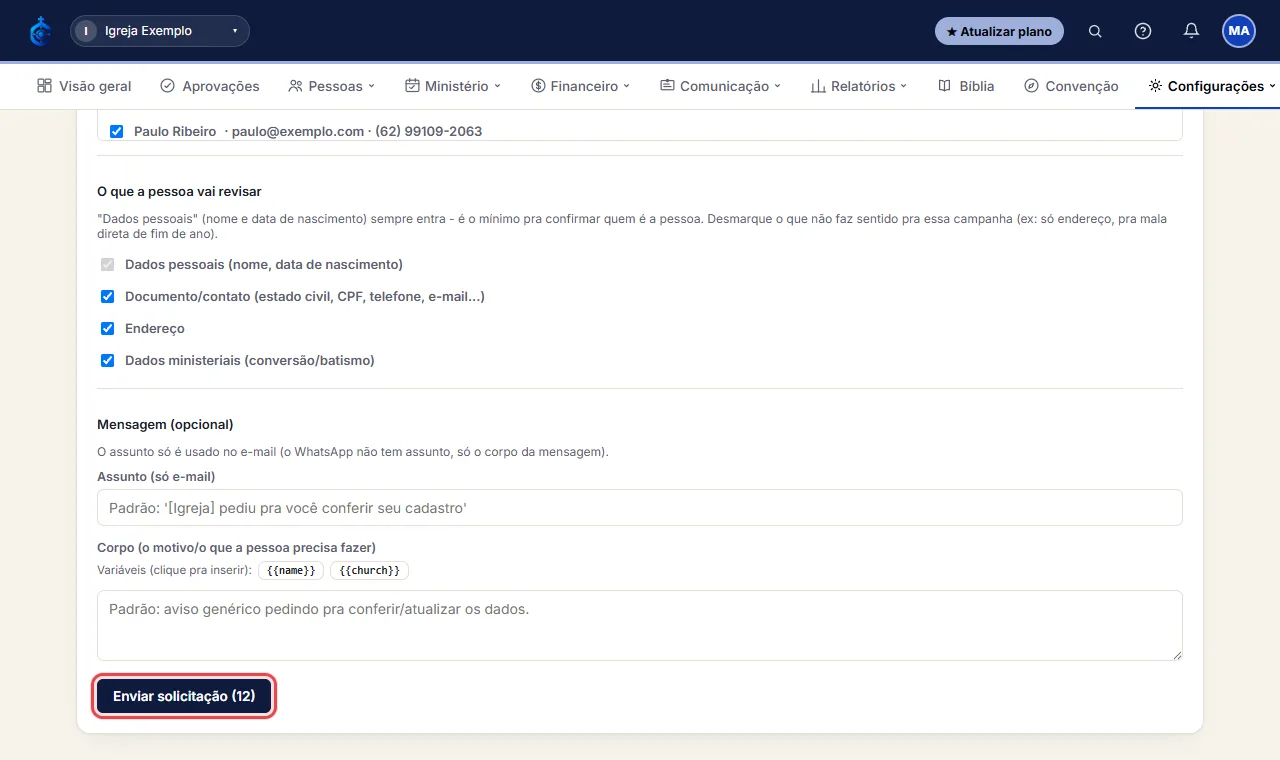Click the Pessoas people icon

click(295, 86)
